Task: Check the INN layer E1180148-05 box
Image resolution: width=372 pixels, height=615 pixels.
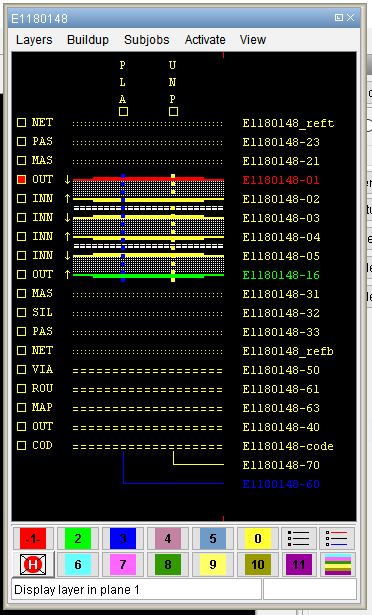Action: point(22,255)
